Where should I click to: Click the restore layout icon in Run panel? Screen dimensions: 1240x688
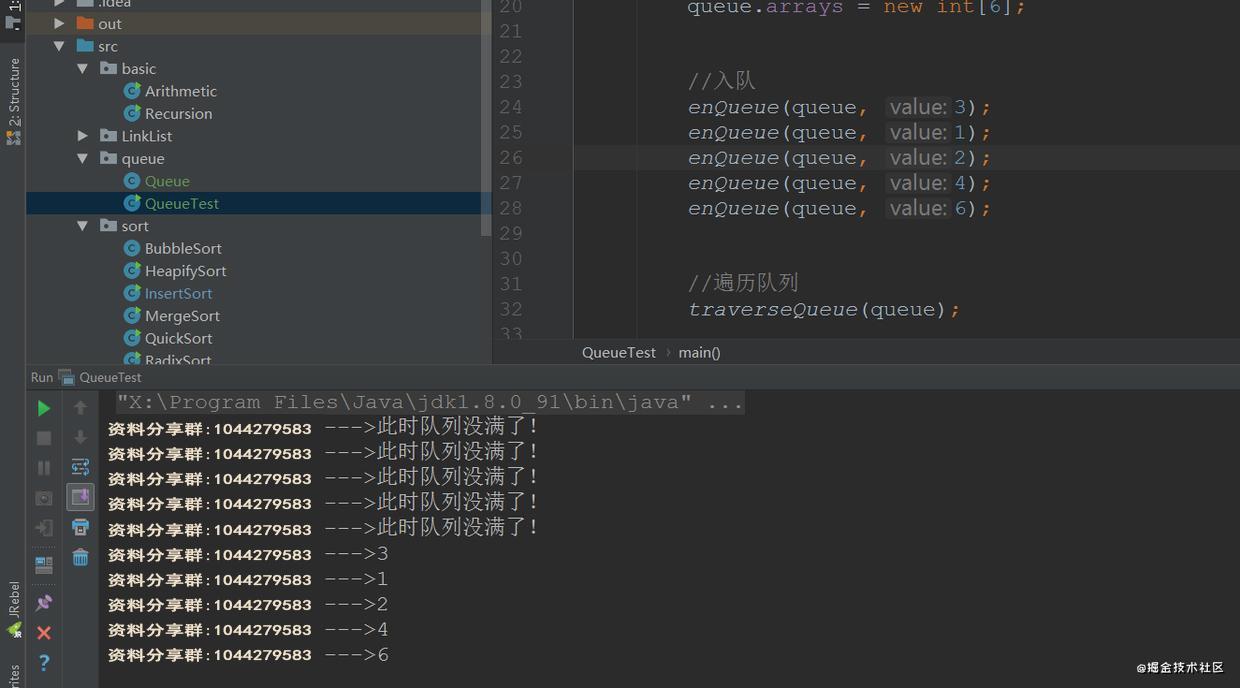click(x=43, y=565)
